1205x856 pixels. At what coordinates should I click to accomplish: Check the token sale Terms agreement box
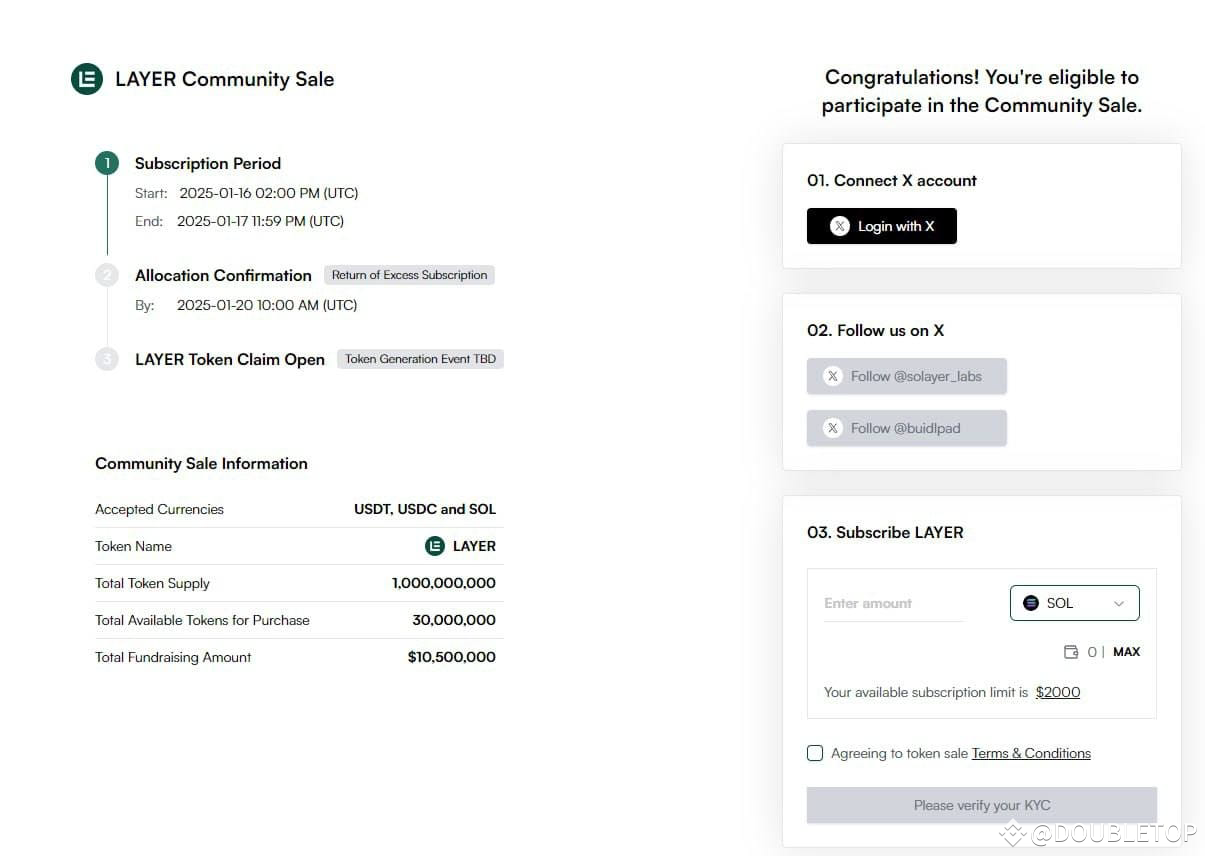pyautogui.click(x=815, y=753)
